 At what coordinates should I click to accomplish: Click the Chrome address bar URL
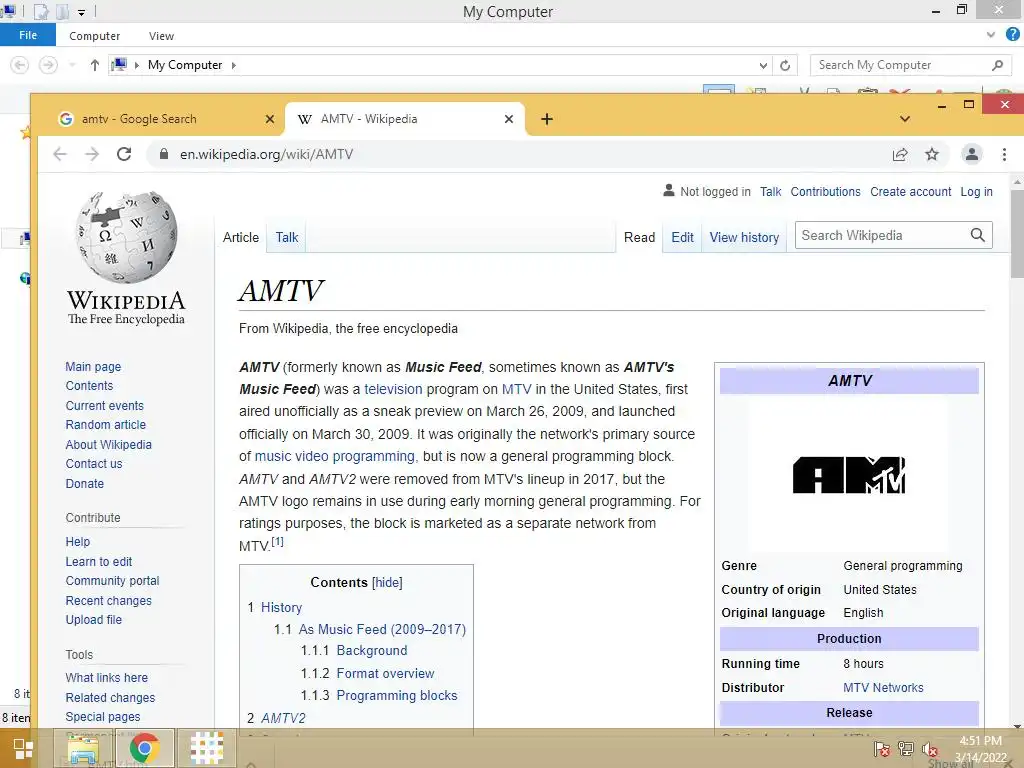pyautogui.click(x=266, y=154)
